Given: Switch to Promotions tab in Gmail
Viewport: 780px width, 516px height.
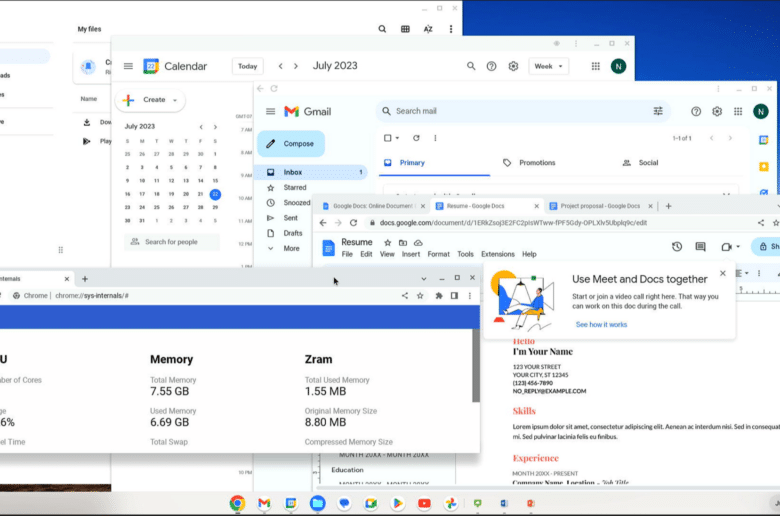Looking at the screenshot, I should click(x=529, y=163).
